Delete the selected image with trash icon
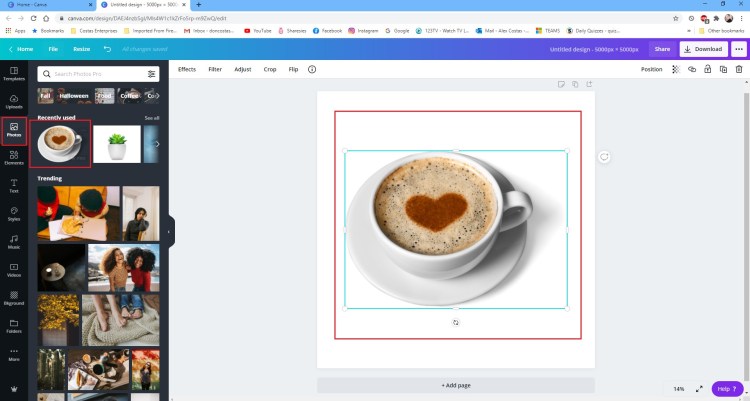 pyautogui.click(x=739, y=69)
